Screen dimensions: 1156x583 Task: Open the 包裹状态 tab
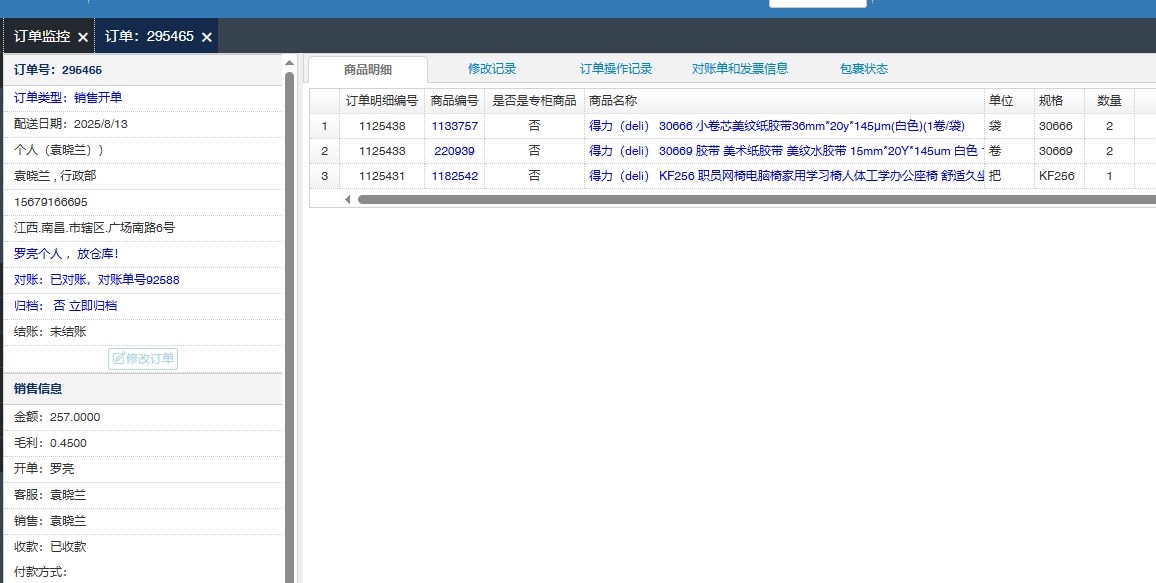pos(864,69)
